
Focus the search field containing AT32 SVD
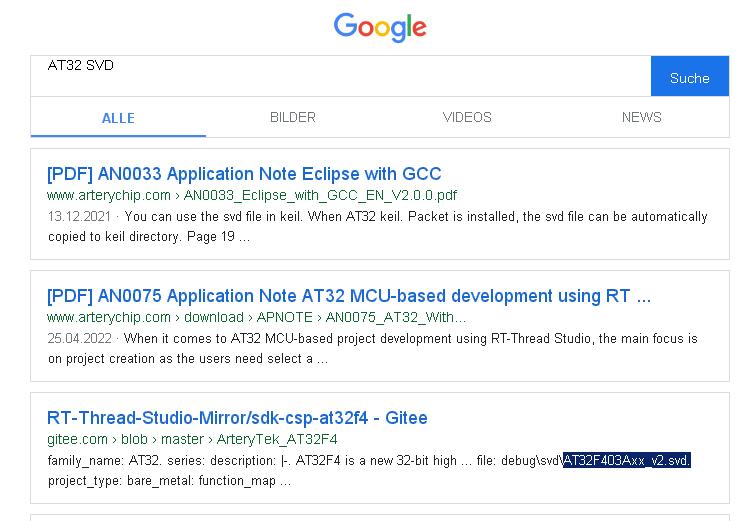click(x=340, y=76)
